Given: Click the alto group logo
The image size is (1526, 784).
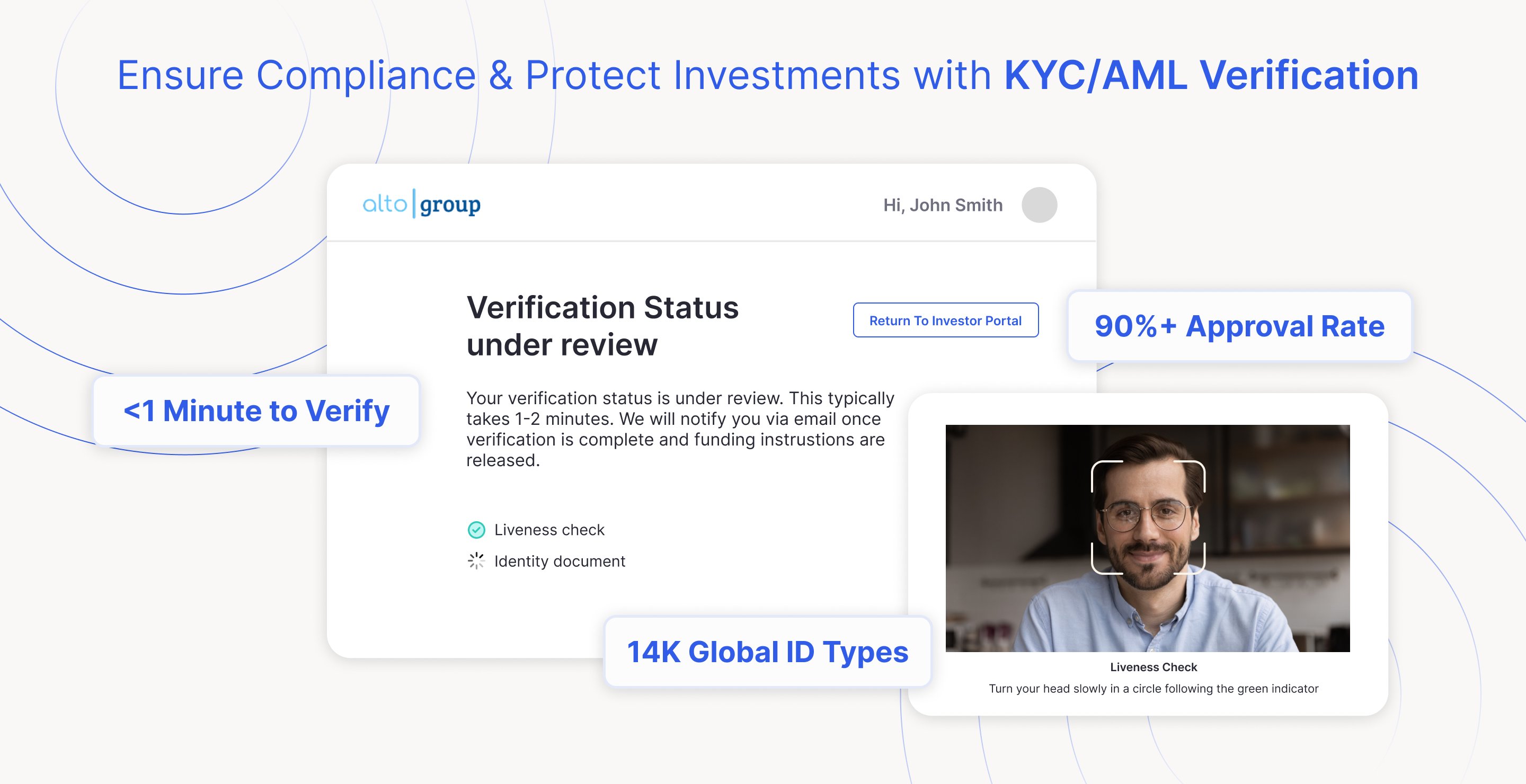Looking at the screenshot, I should (421, 204).
